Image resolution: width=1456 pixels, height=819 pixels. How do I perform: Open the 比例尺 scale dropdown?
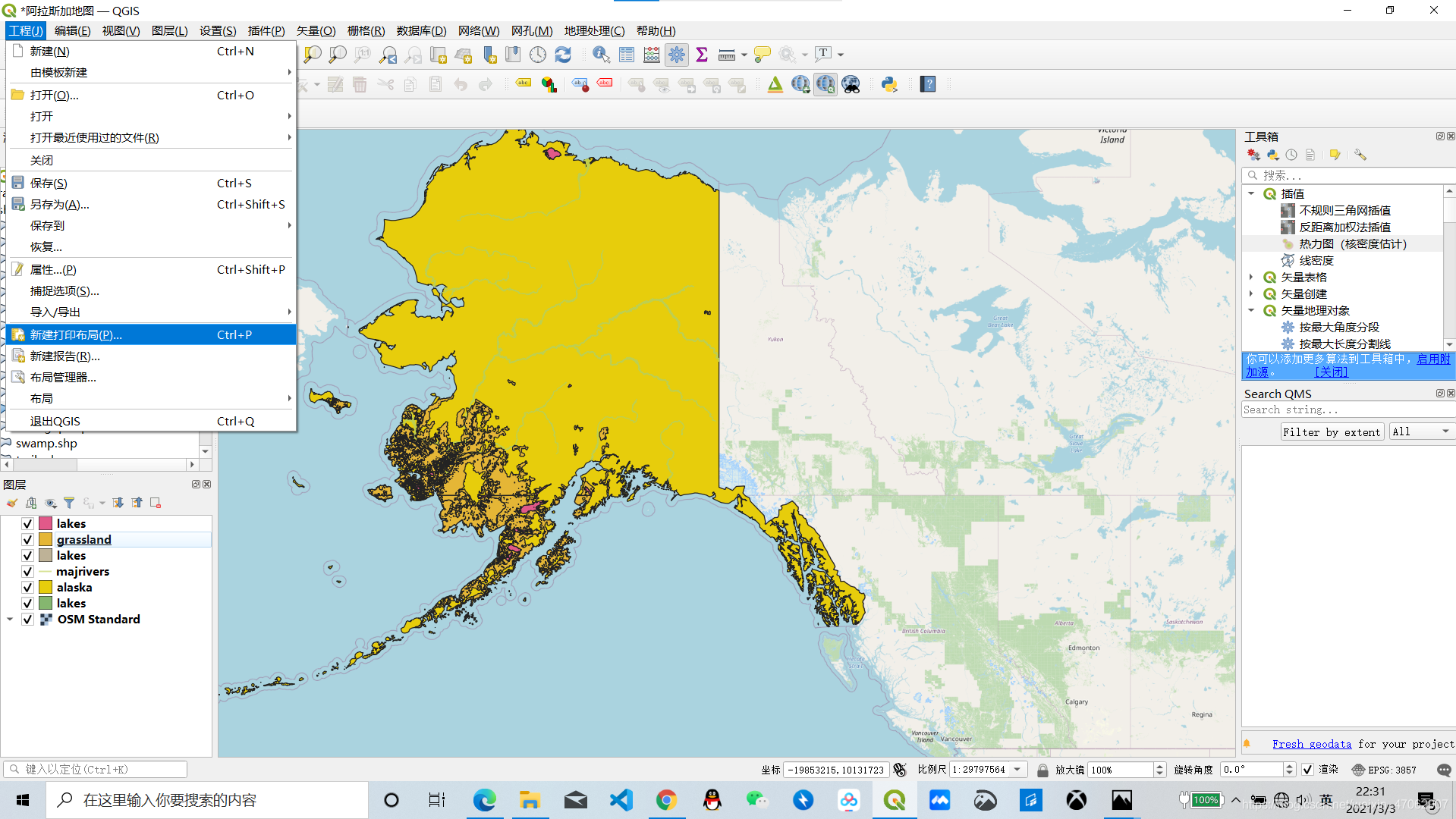point(1018,770)
